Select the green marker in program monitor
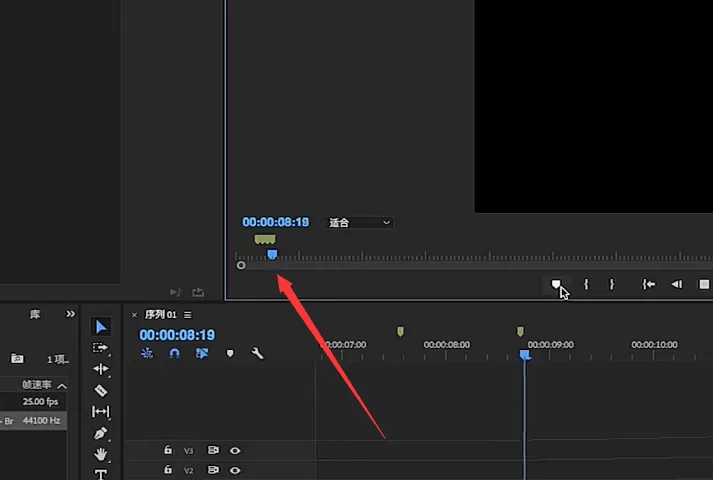The height and width of the screenshot is (480, 713). pyautogui.click(x=265, y=239)
